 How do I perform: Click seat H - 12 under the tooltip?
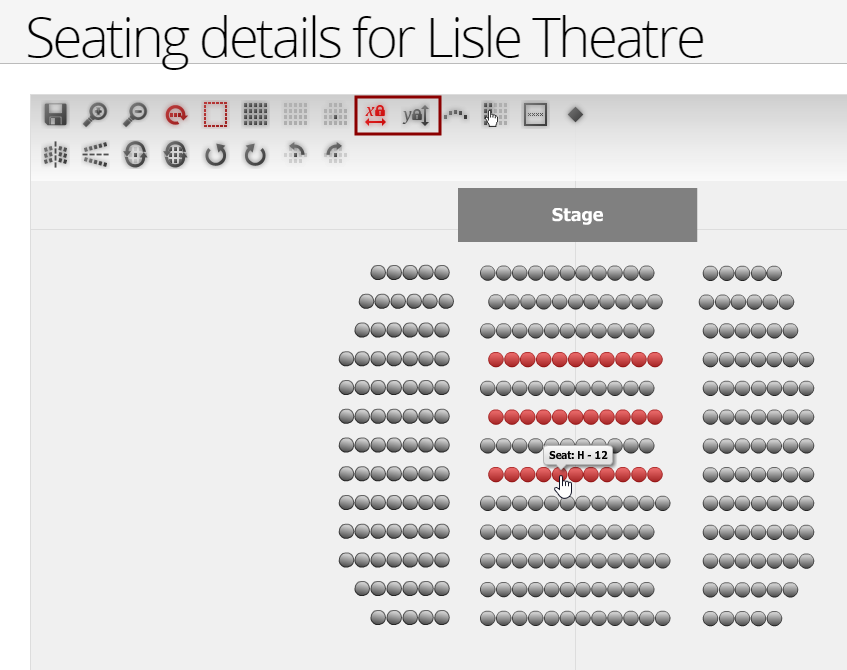click(x=560, y=474)
